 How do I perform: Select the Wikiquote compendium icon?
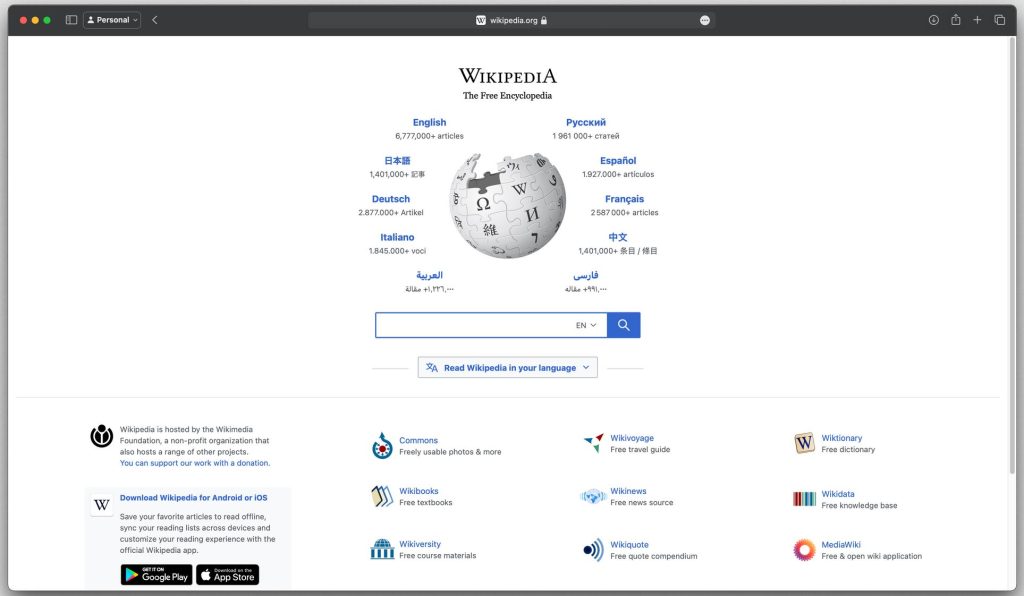tap(592, 549)
